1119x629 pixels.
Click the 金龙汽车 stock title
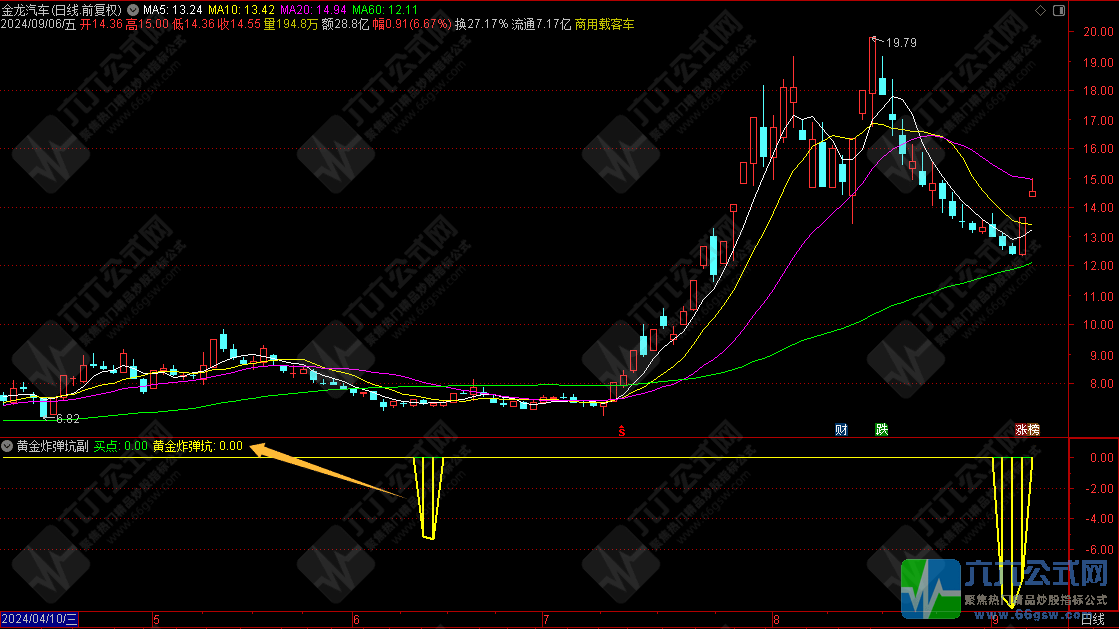pyautogui.click(x=62, y=10)
